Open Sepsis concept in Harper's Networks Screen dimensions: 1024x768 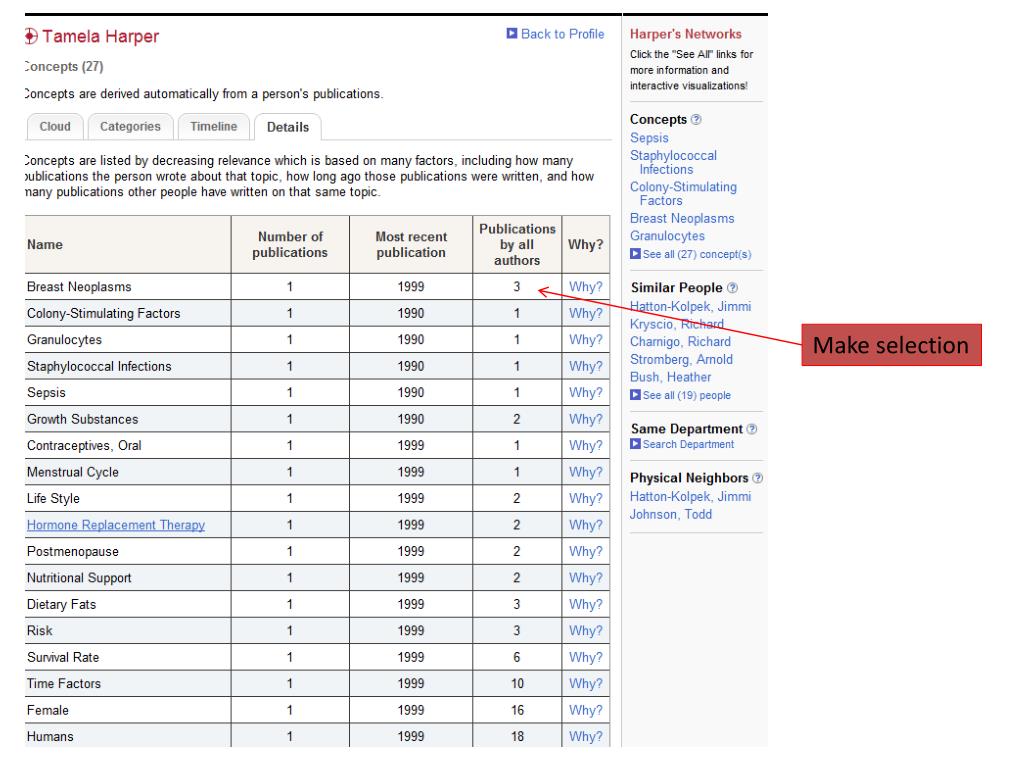pyautogui.click(x=649, y=138)
